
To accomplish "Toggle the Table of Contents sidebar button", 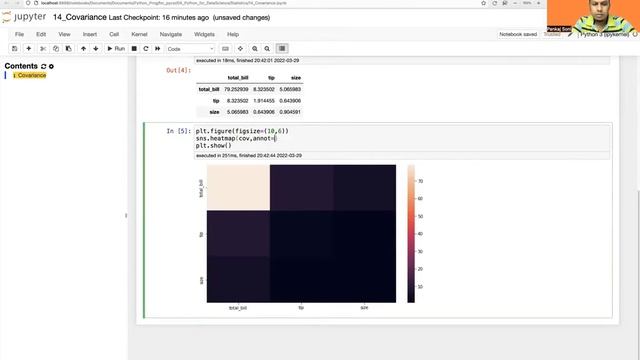I will point(282,49).
